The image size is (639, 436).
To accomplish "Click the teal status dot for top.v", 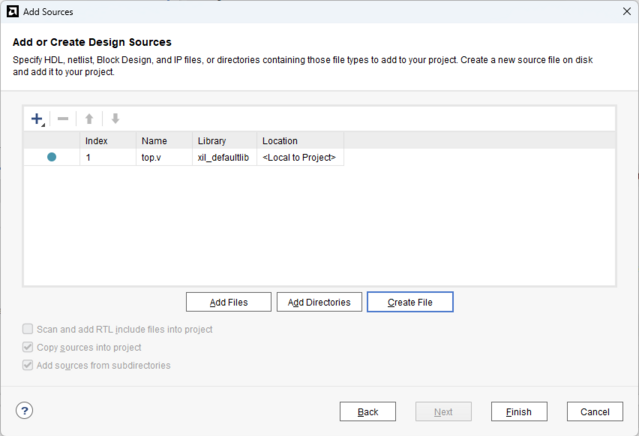I will [x=52, y=157].
